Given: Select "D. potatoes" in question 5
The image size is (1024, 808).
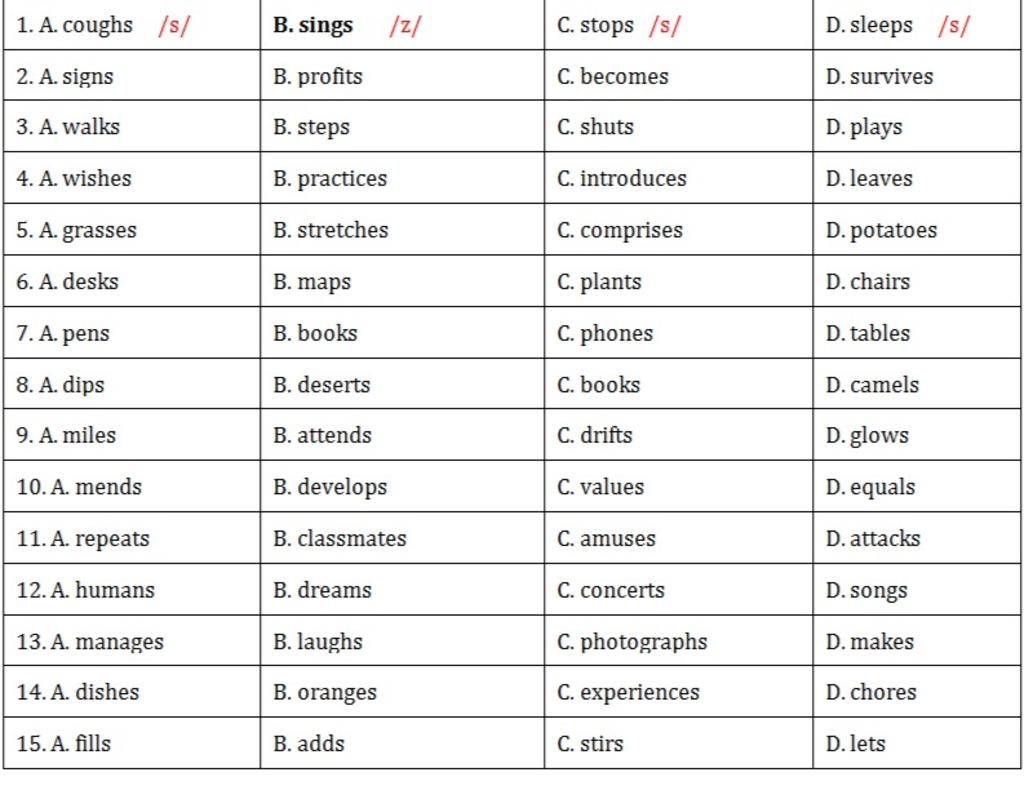Looking at the screenshot, I should click(881, 231).
